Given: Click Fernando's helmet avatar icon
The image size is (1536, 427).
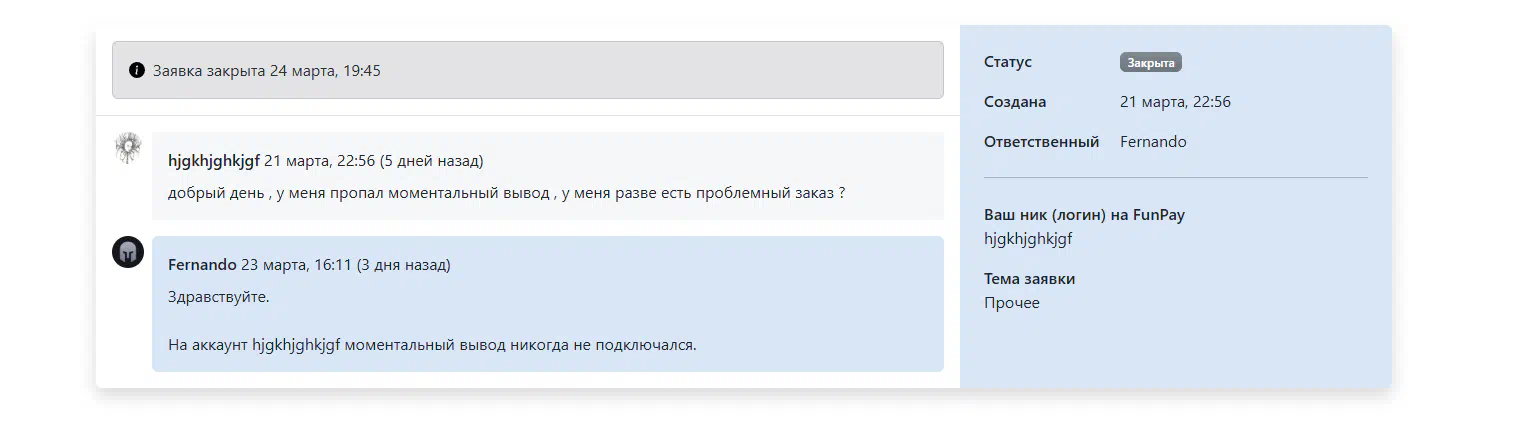Looking at the screenshot, I should [128, 252].
